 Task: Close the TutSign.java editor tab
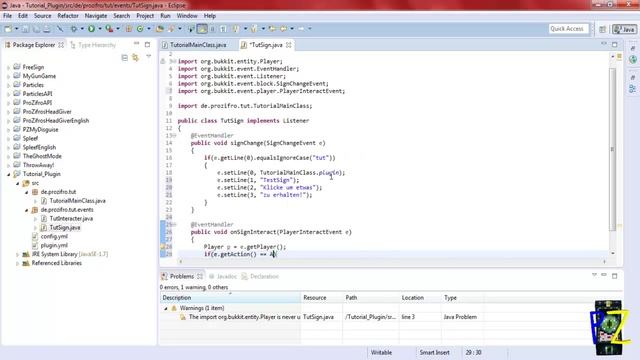coord(289,45)
